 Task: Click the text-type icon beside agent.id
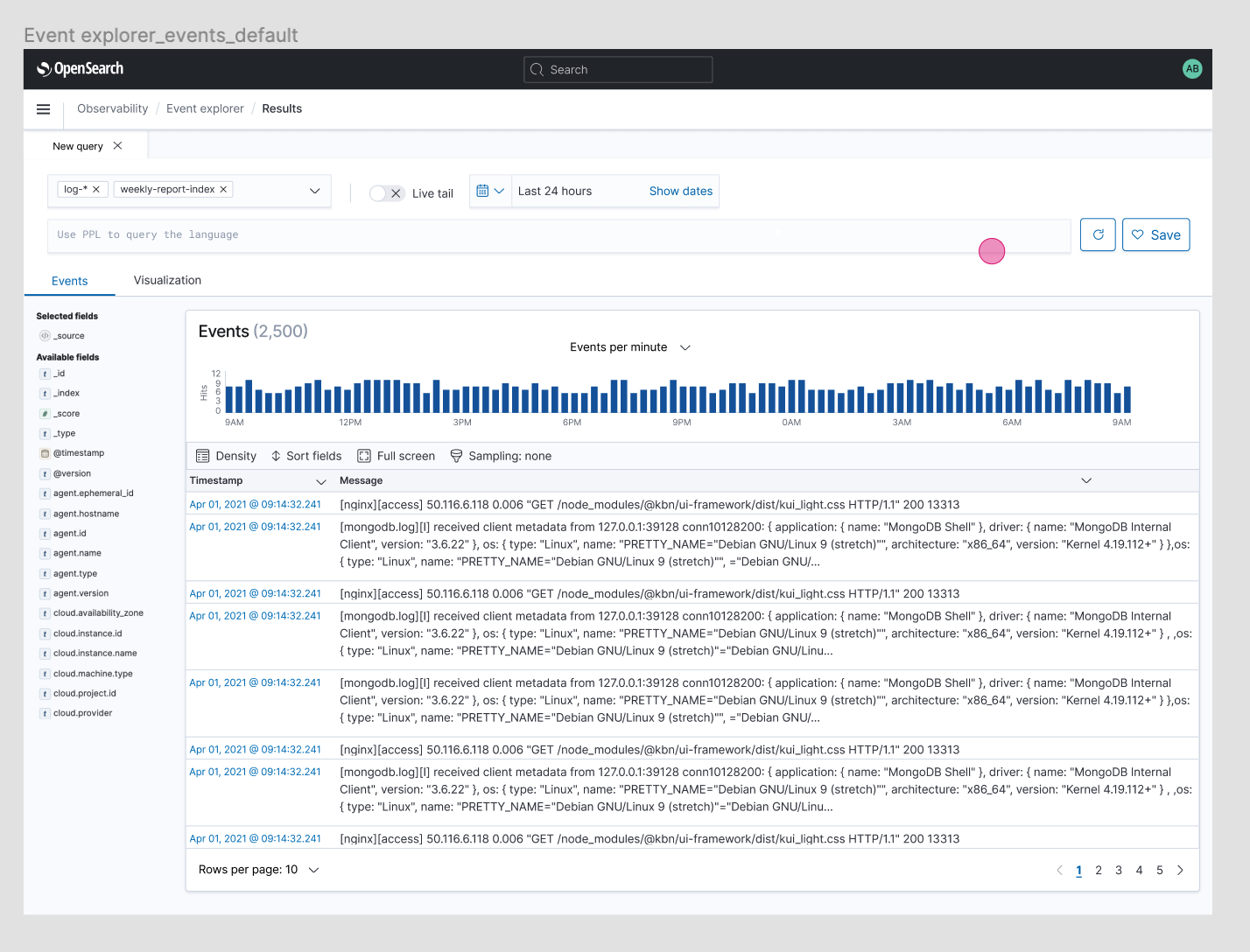(x=45, y=534)
